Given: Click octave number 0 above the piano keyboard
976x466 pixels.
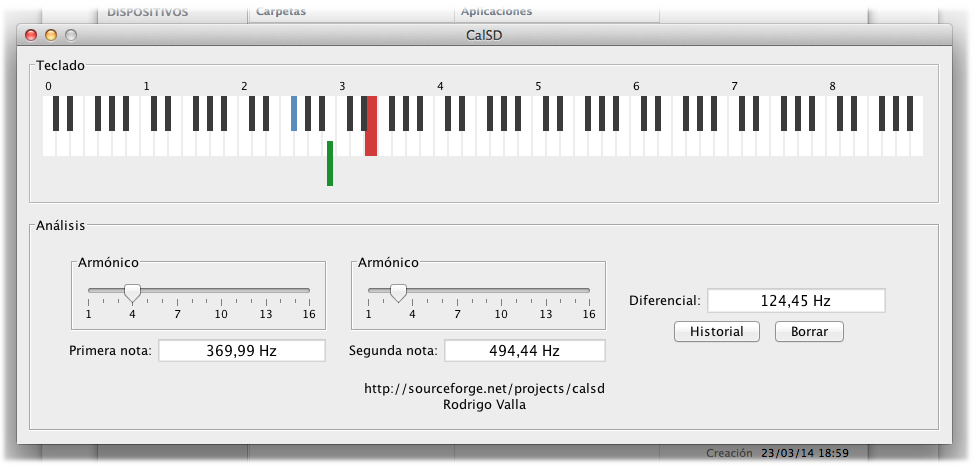Looking at the screenshot, I should 49,86.
